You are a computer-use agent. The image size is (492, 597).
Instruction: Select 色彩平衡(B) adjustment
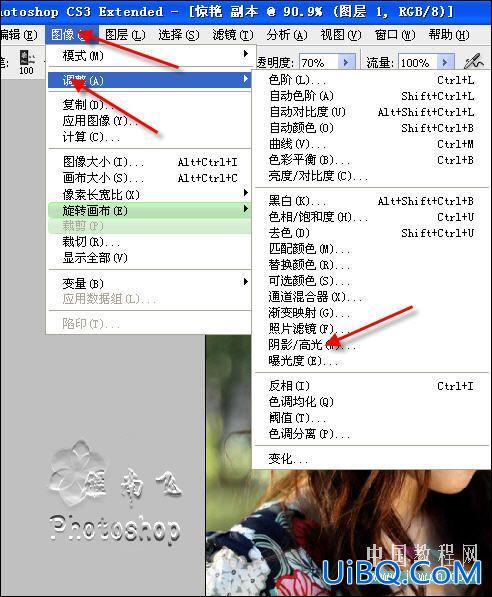(x=372, y=160)
